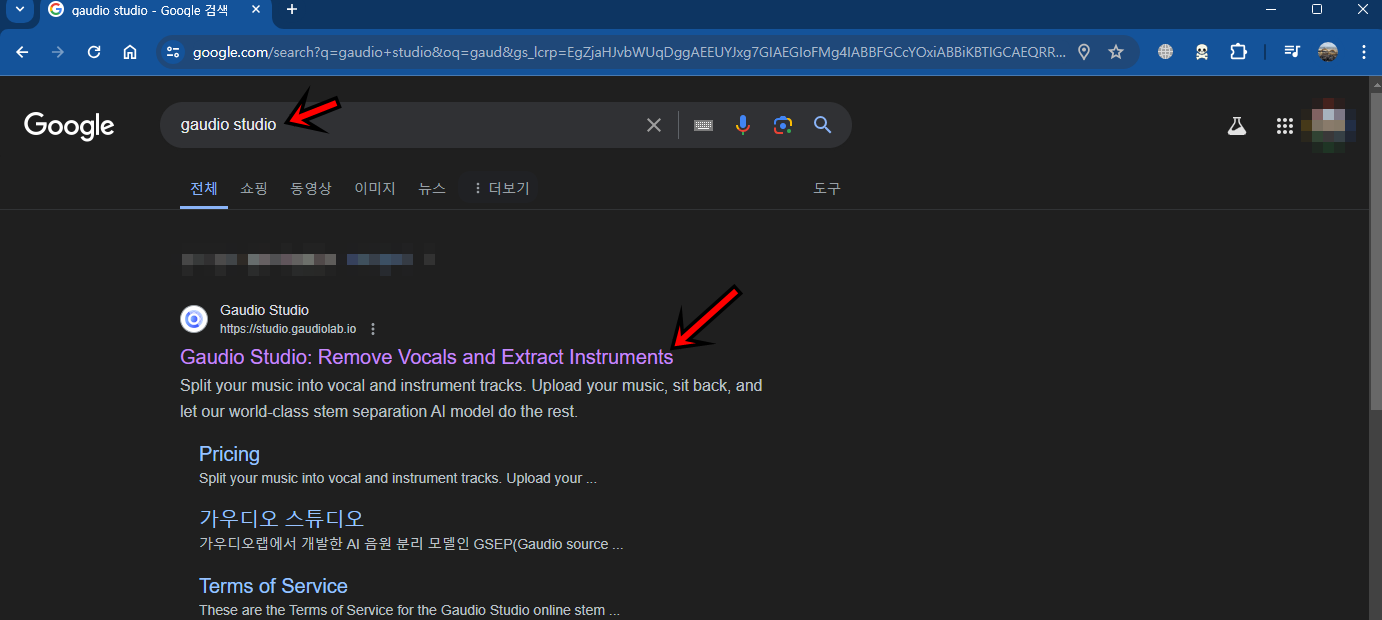Click the Gaudio Studio site favicon
Image resolution: width=1382 pixels, height=620 pixels.
tap(194, 319)
